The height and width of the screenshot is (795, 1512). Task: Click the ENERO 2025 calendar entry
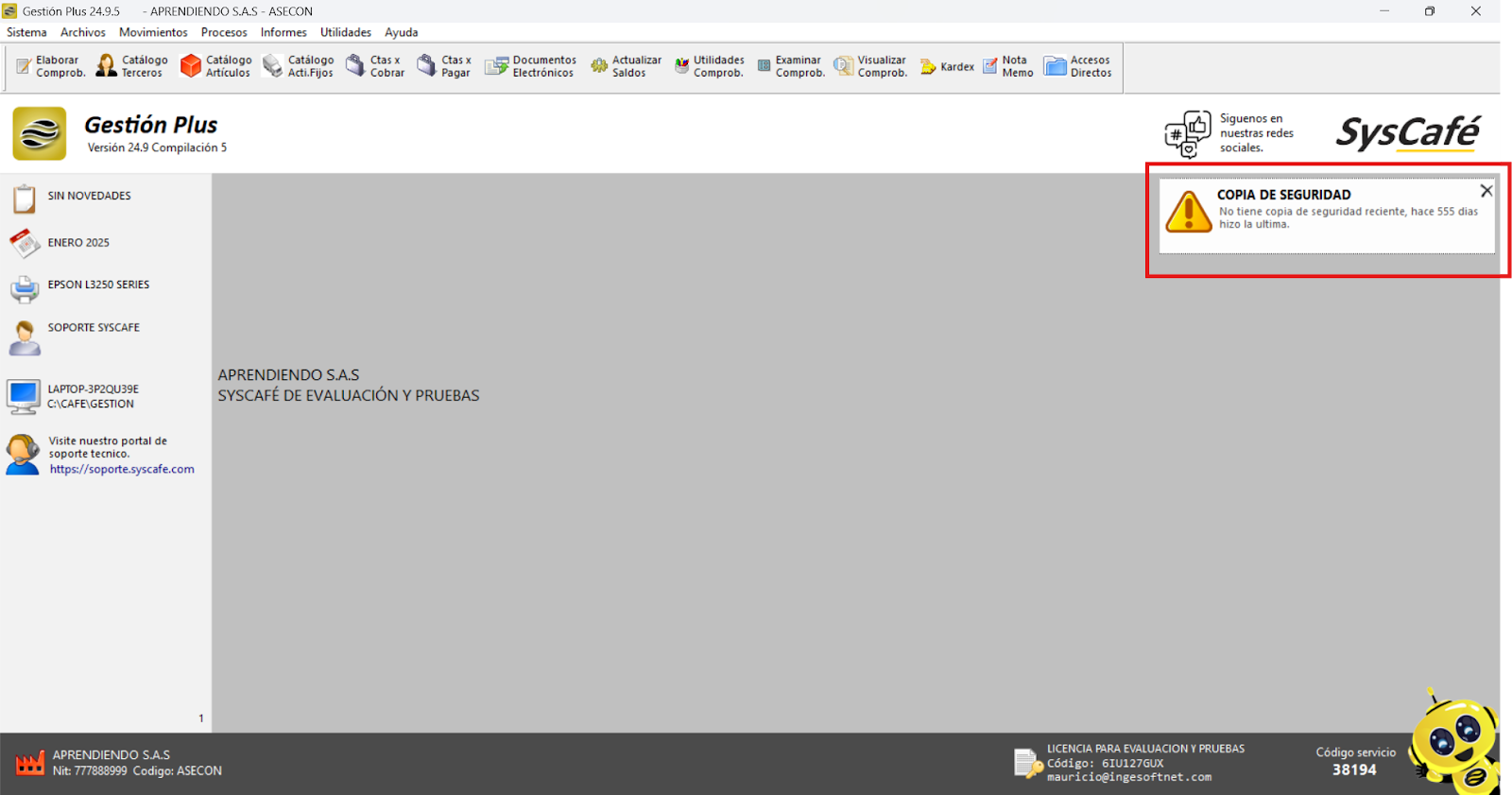[78, 243]
